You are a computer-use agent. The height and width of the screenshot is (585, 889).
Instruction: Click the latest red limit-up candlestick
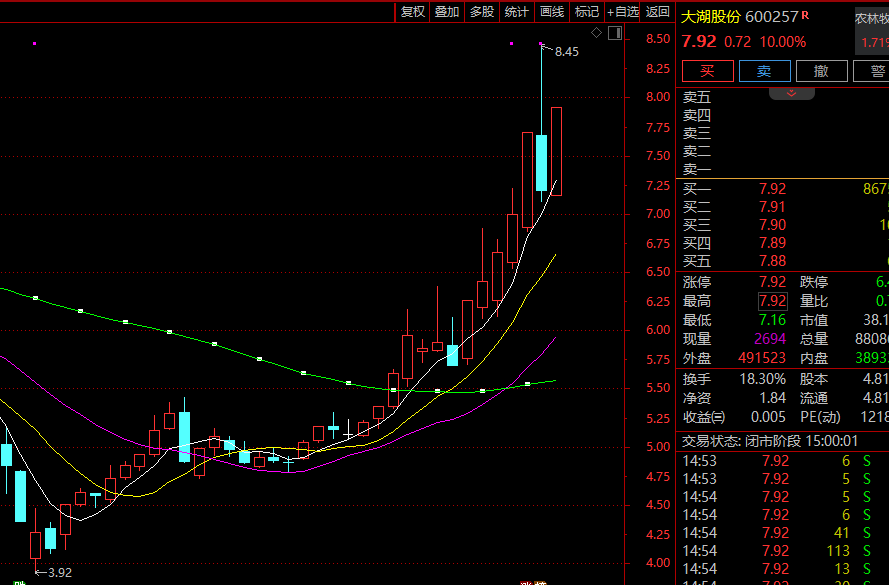click(x=556, y=151)
